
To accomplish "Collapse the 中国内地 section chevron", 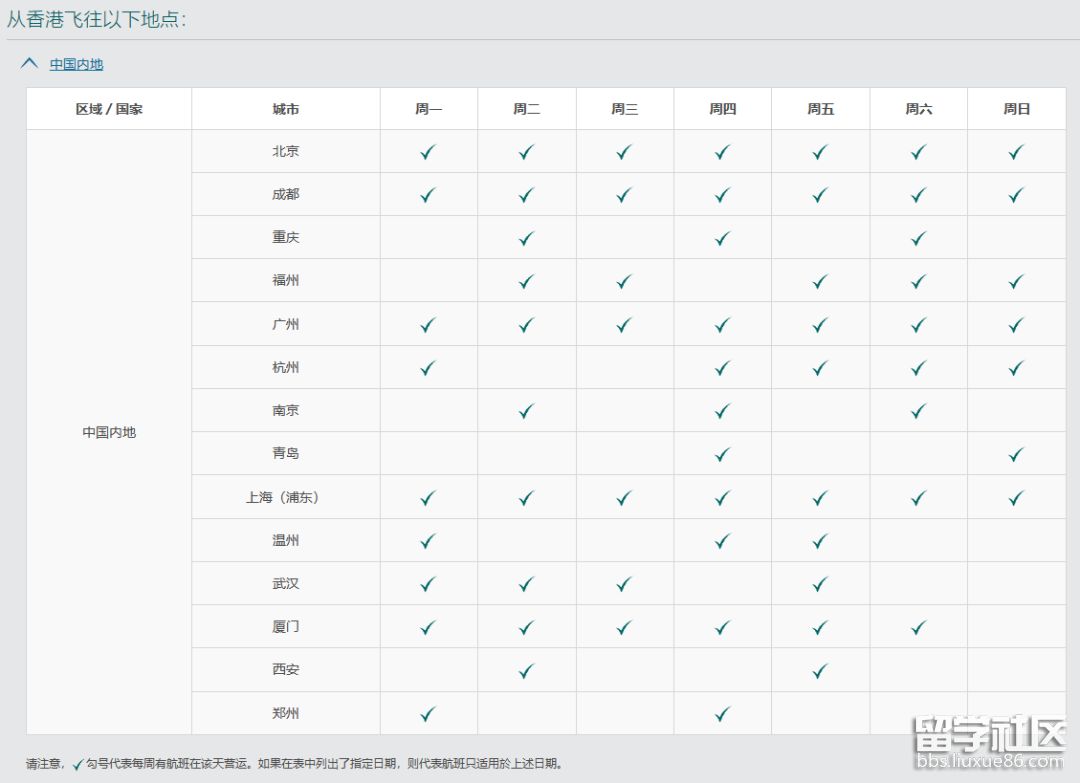I will click(x=27, y=62).
